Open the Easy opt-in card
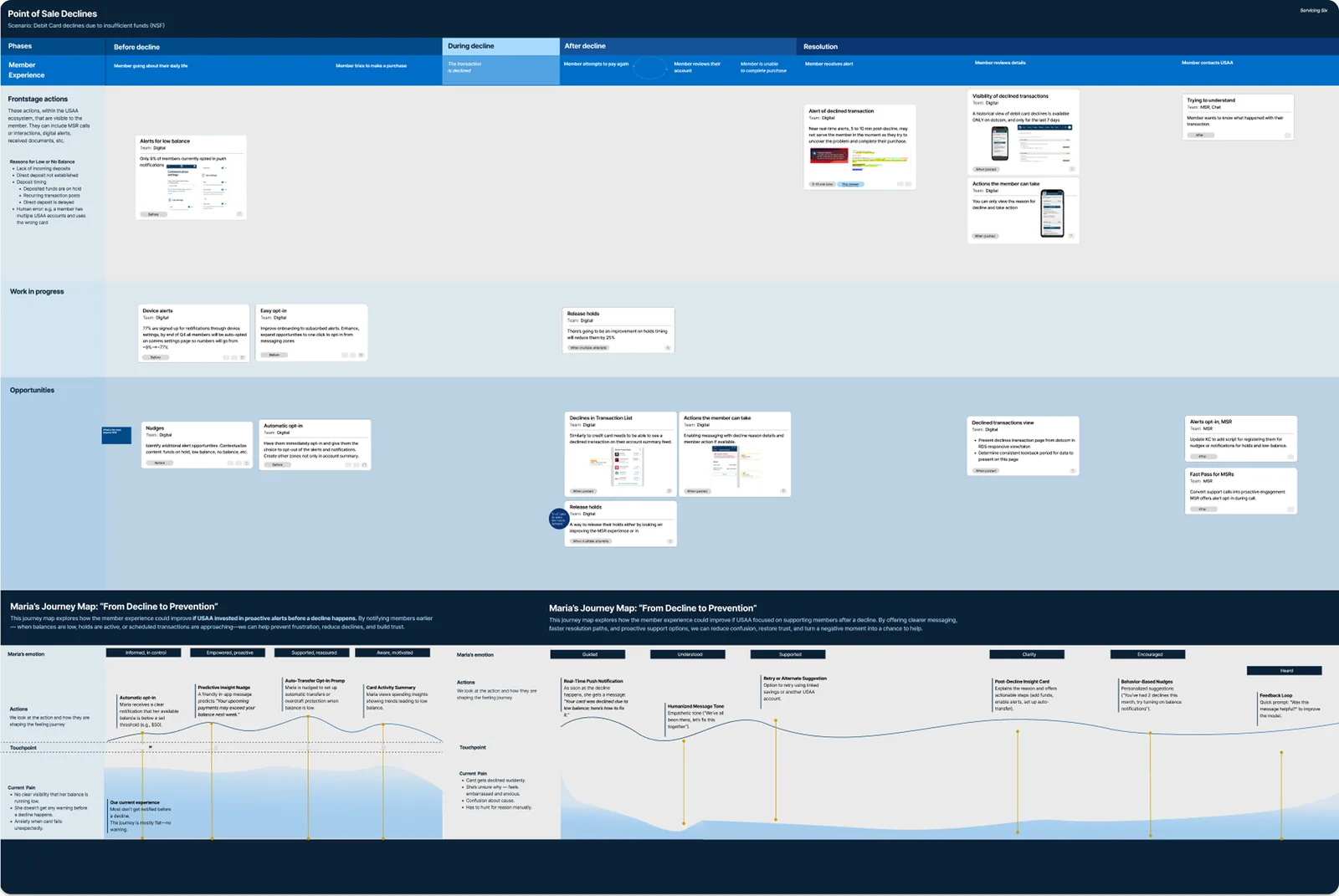1339x896 pixels. tap(311, 333)
